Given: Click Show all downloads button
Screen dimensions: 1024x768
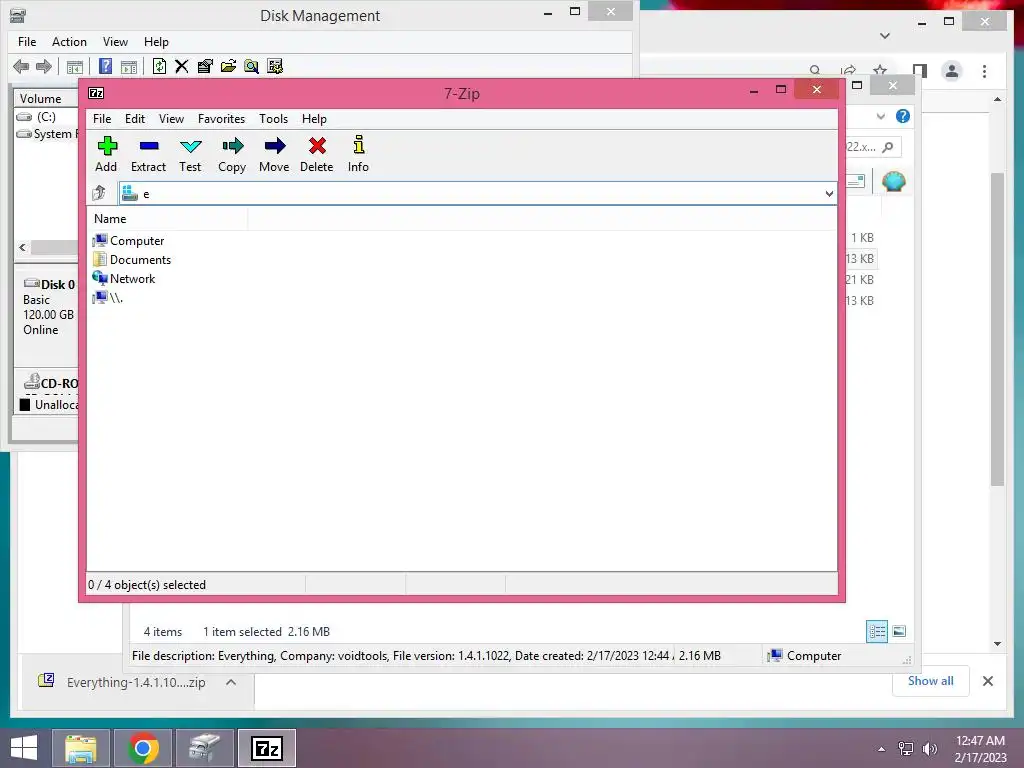Looking at the screenshot, I should pyautogui.click(x=930, y=681).
